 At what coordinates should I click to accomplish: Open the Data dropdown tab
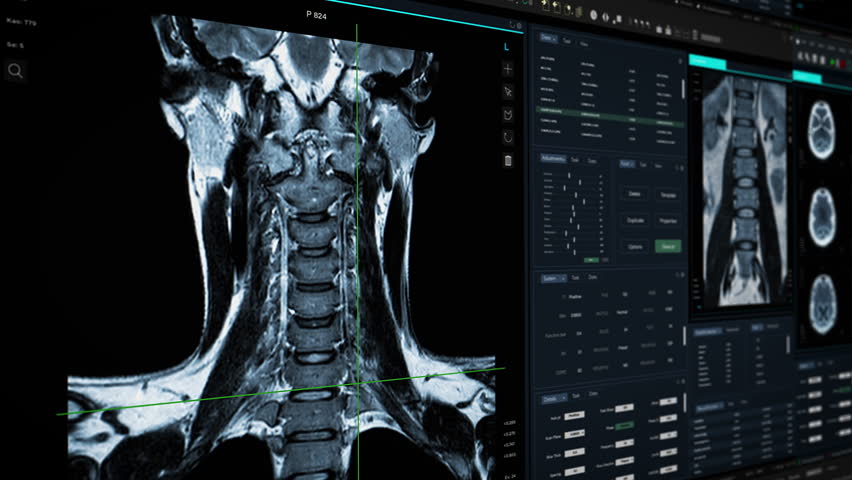tap(548, 38)
